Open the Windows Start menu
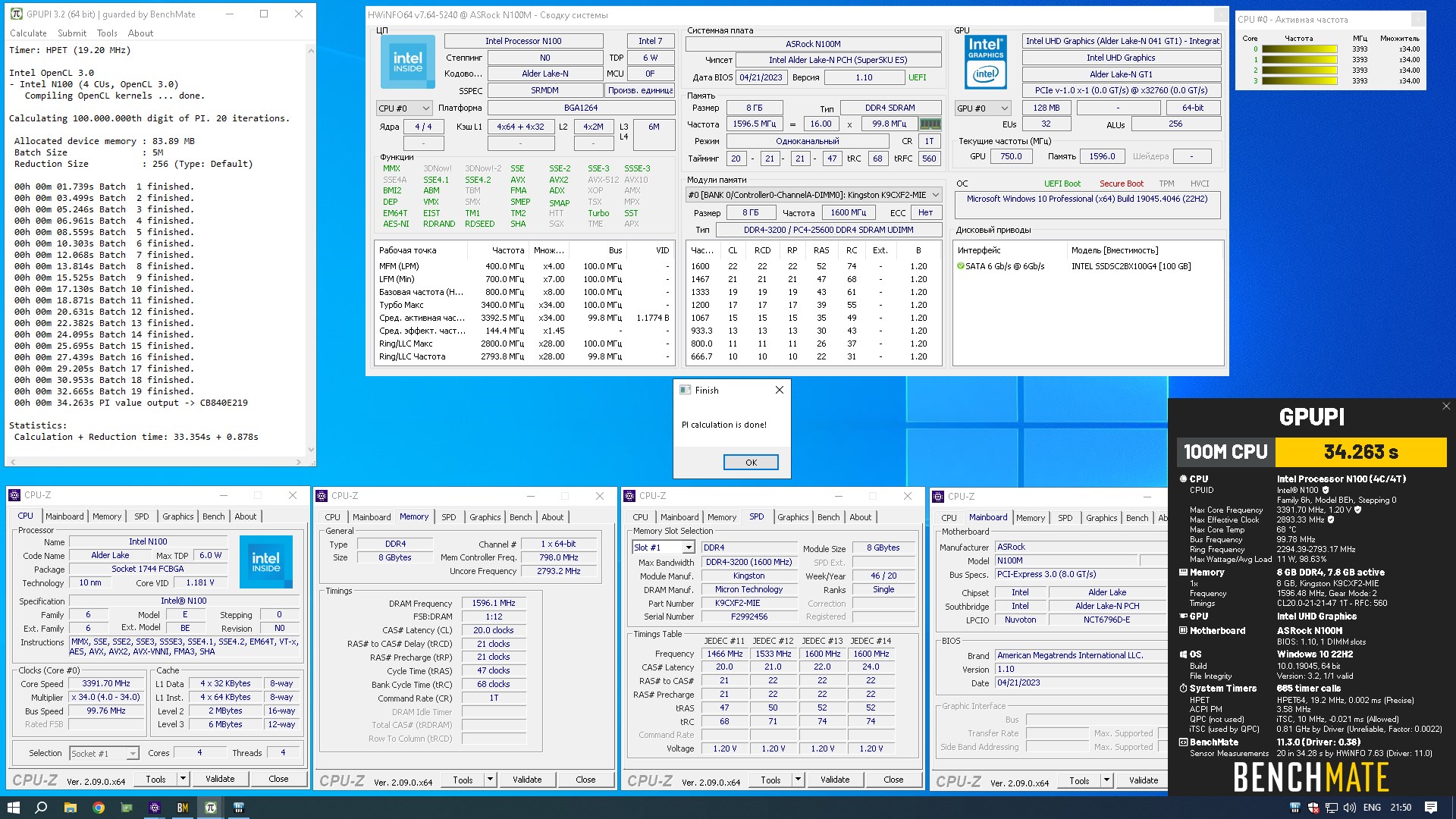This screenshot has width=1456, height=819. tap(13, 808)
